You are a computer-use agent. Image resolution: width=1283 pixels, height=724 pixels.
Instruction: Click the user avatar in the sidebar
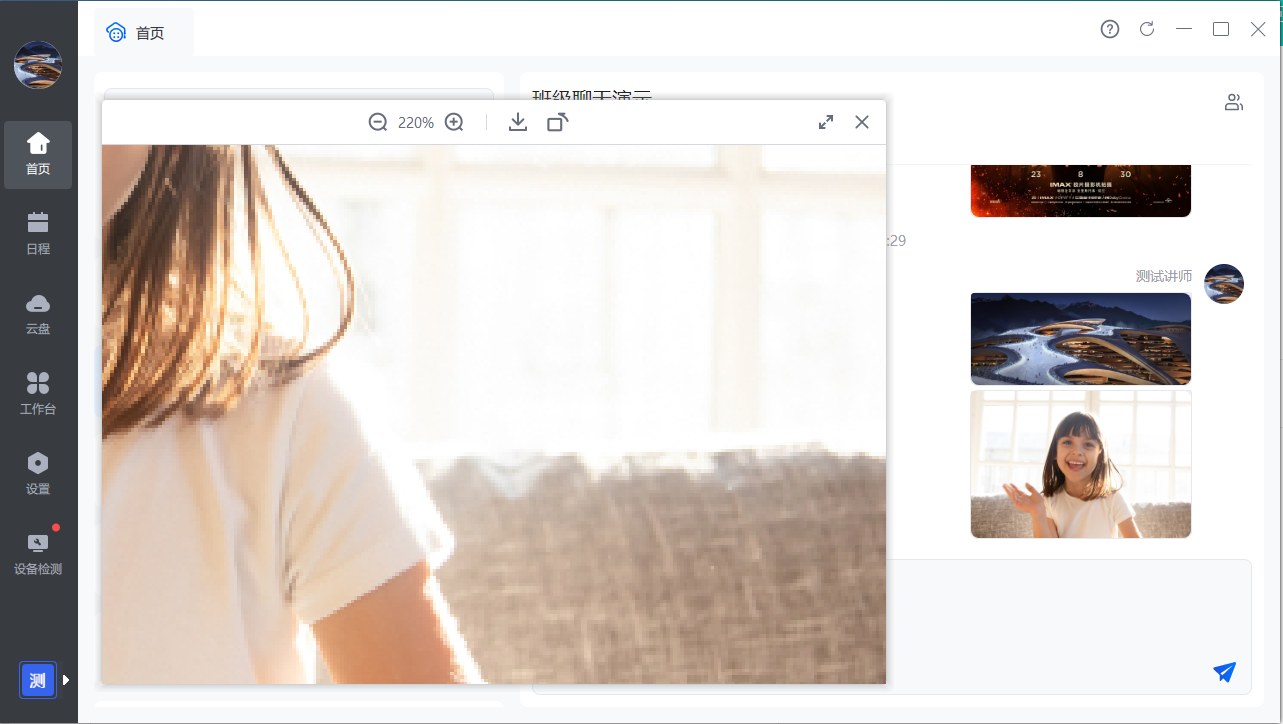(38, 65)
